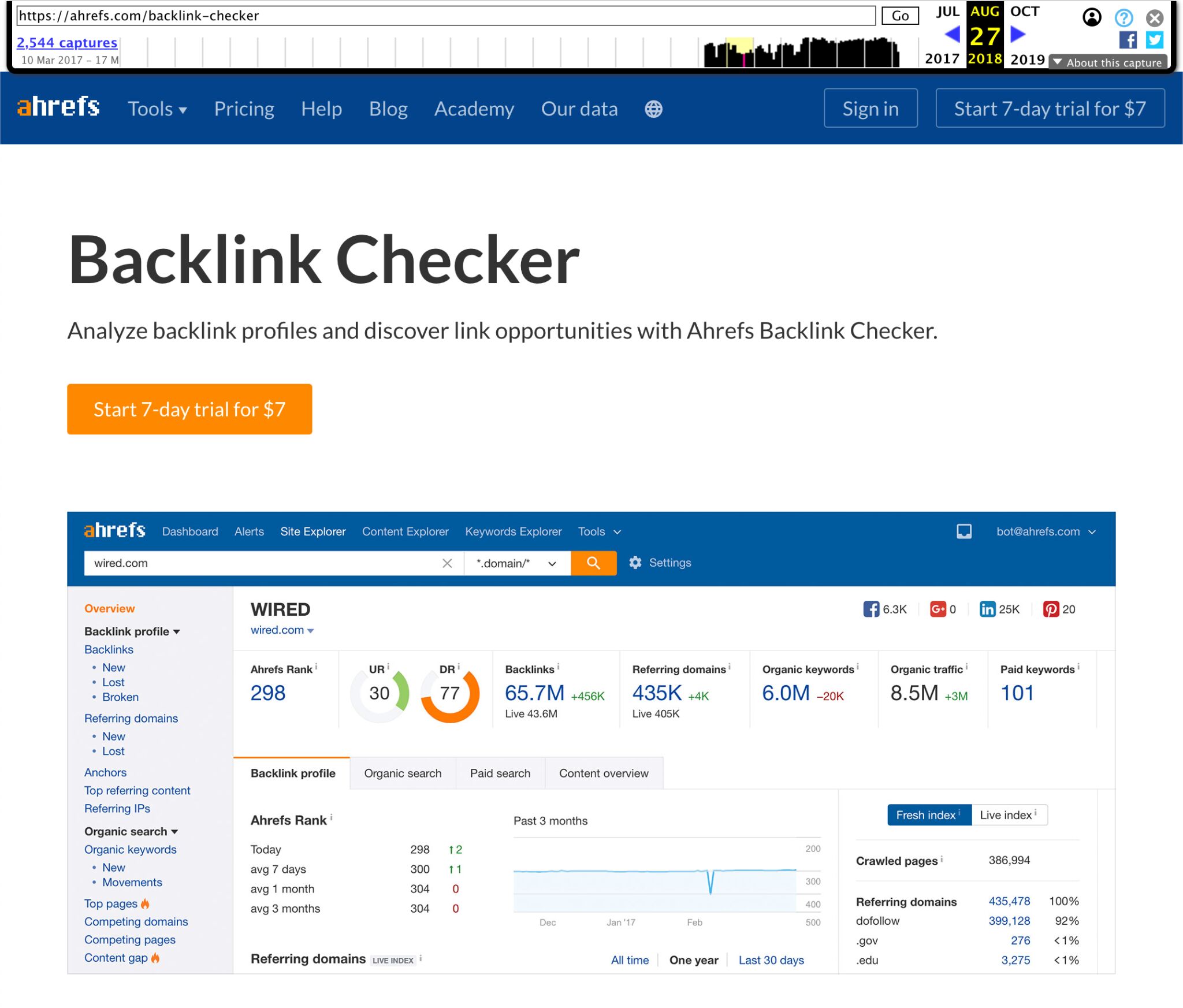This screenshot has width=1183, height=1008.
Task: Click Start 7-day trial for $7 button
Action: tap(189, 409)
